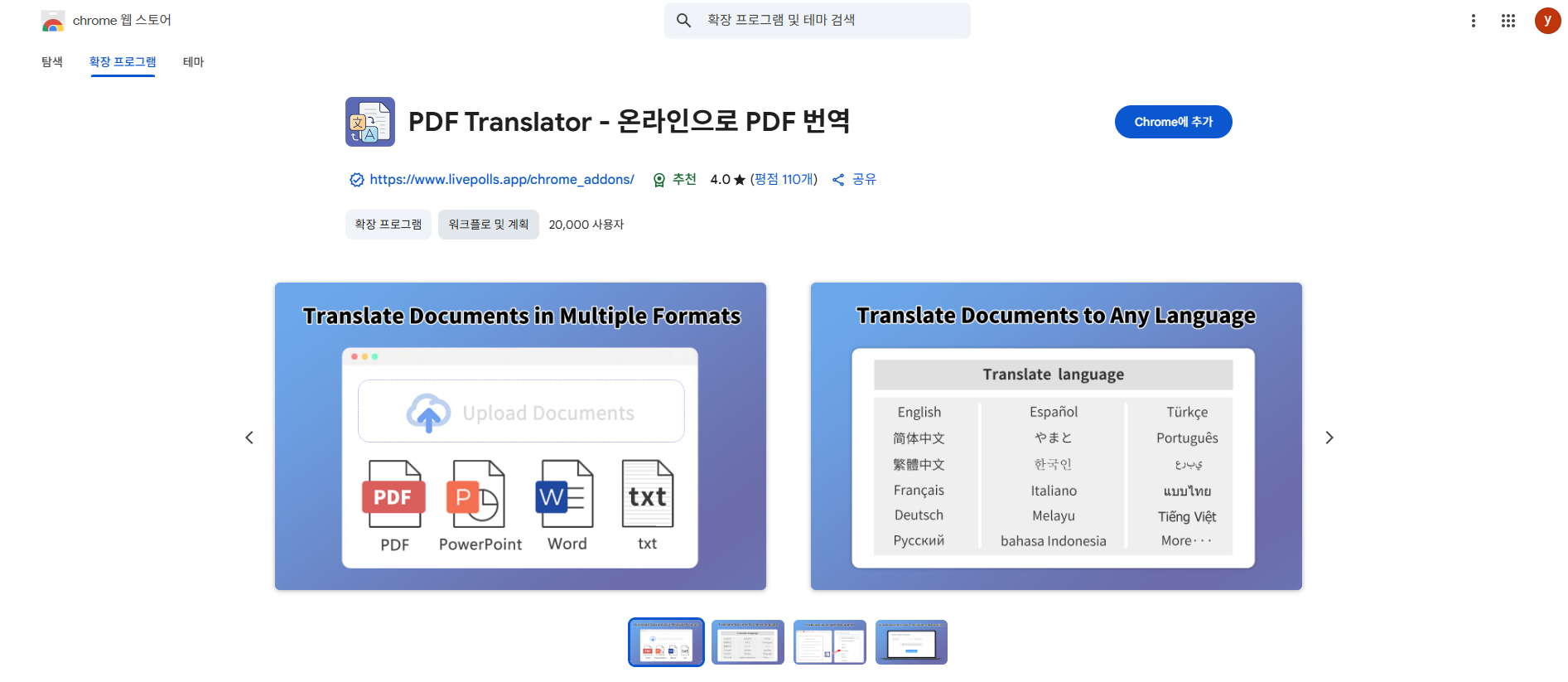Switch to the 테마 tab
Screen dimensions: 1568x682
tap(193, 62)
